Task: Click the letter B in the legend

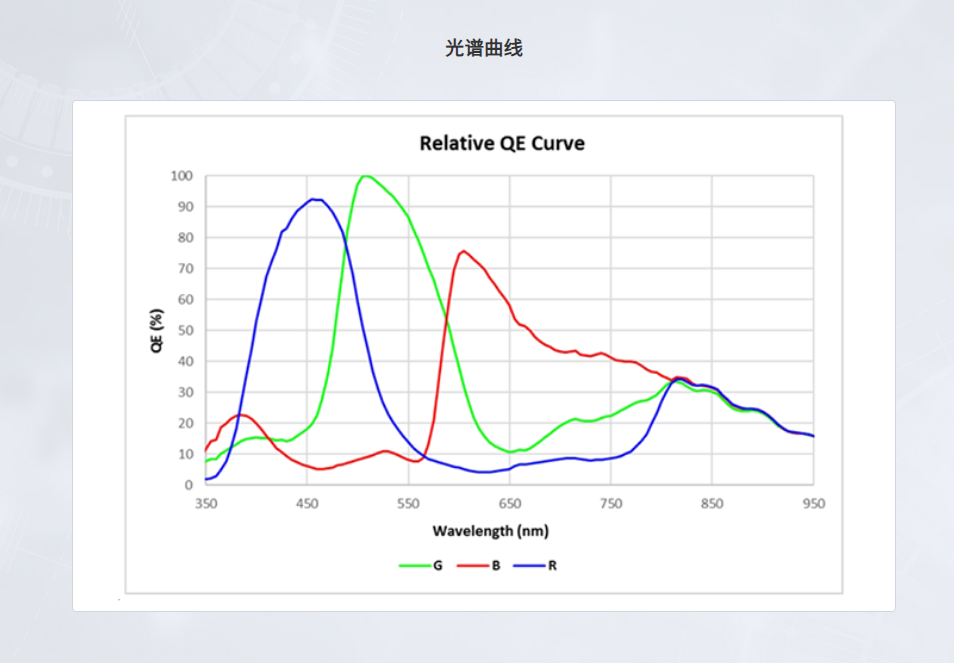Action: (x=495, y=565)
